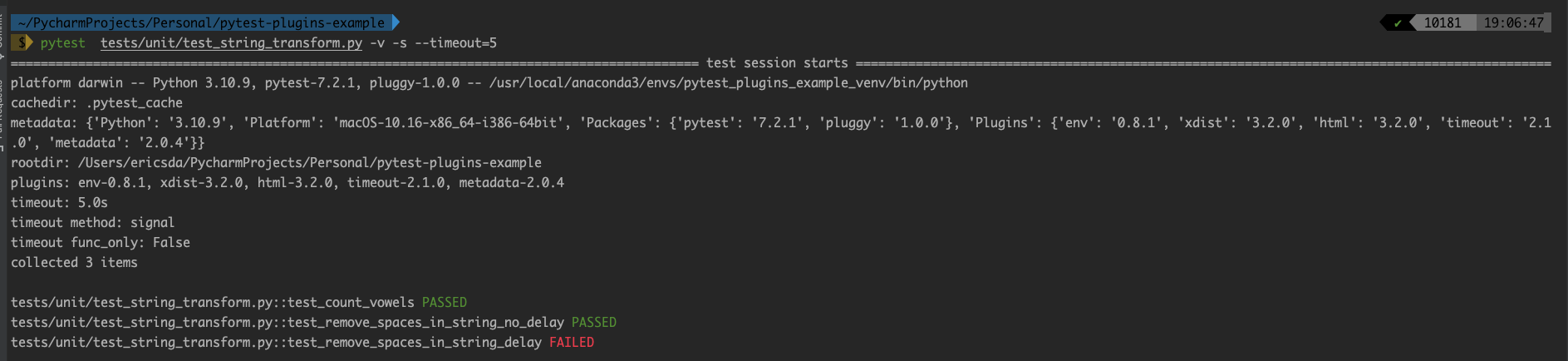The image size is (1568, 361).
Task: Click the rootdir /Users/ericsda path line
Action: tap(276, 162)
